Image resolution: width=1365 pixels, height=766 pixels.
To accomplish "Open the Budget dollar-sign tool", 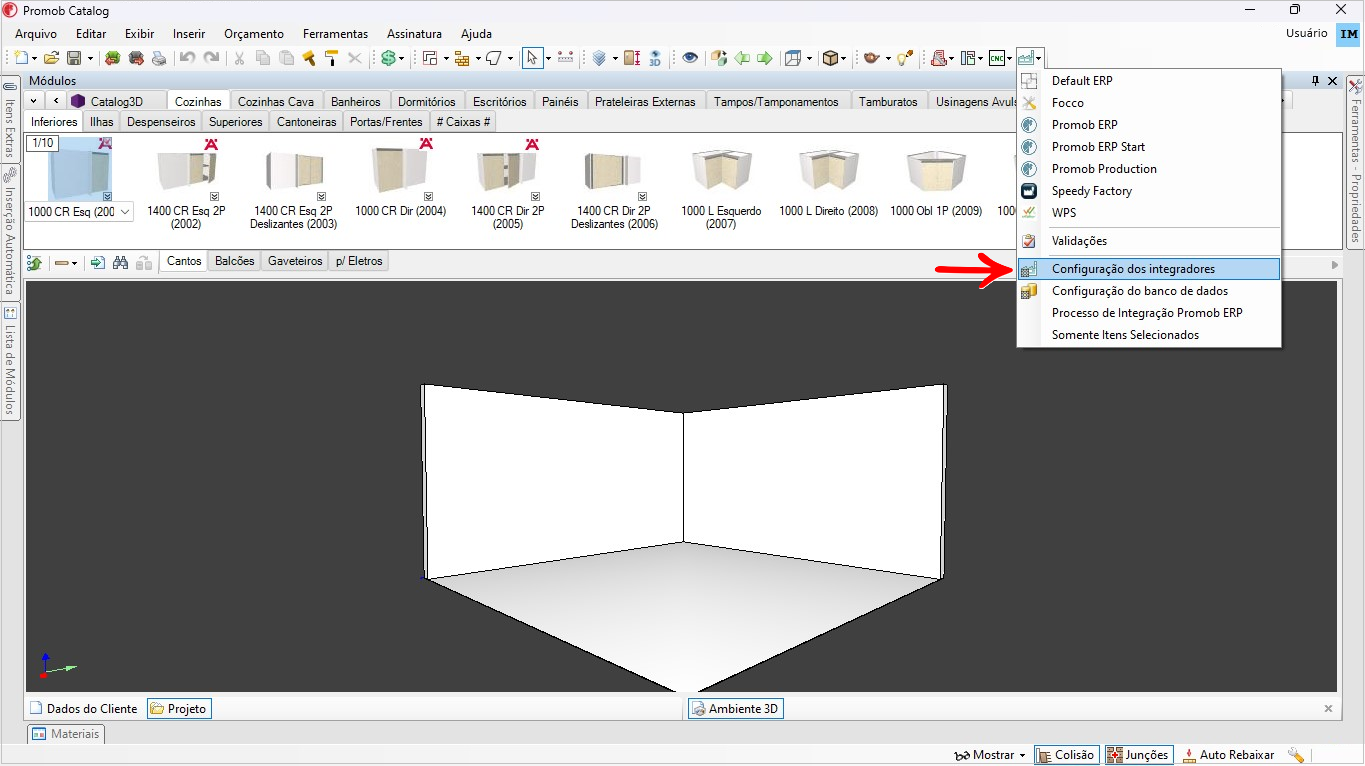I will click(388, 58).
